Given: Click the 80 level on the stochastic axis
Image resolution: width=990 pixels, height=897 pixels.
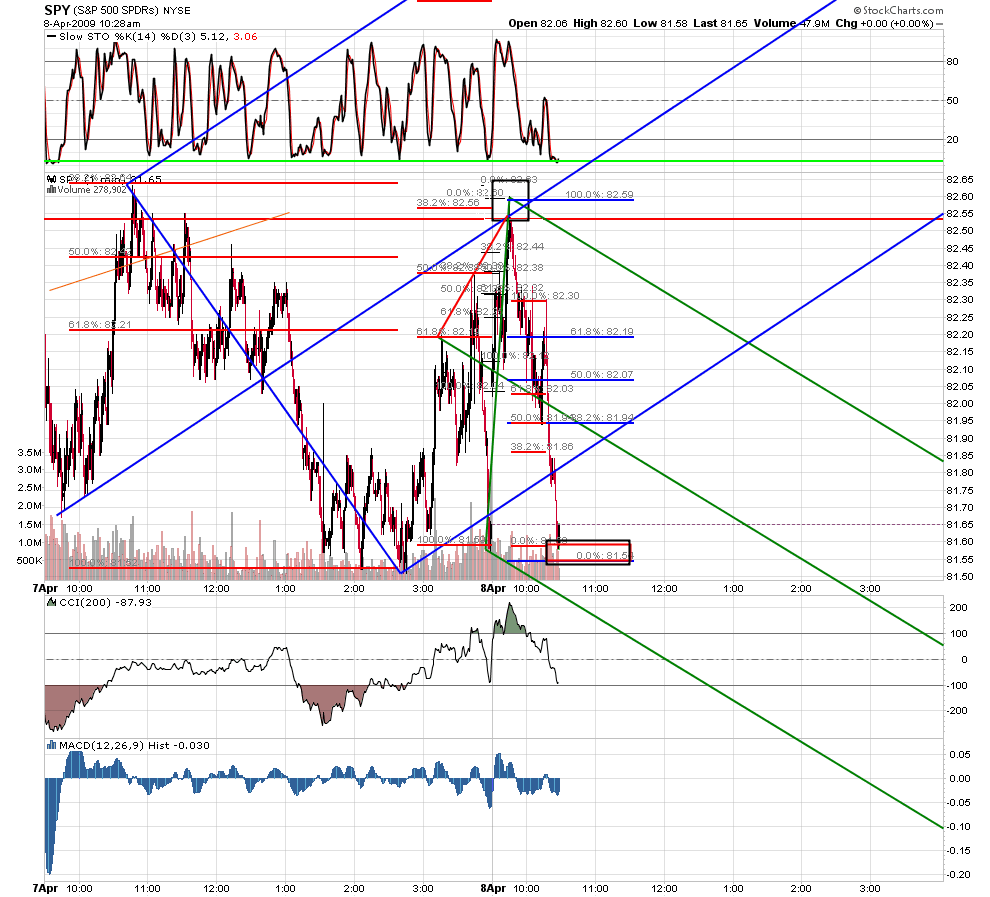Looking at the screenshot, I should pos(952,62).
